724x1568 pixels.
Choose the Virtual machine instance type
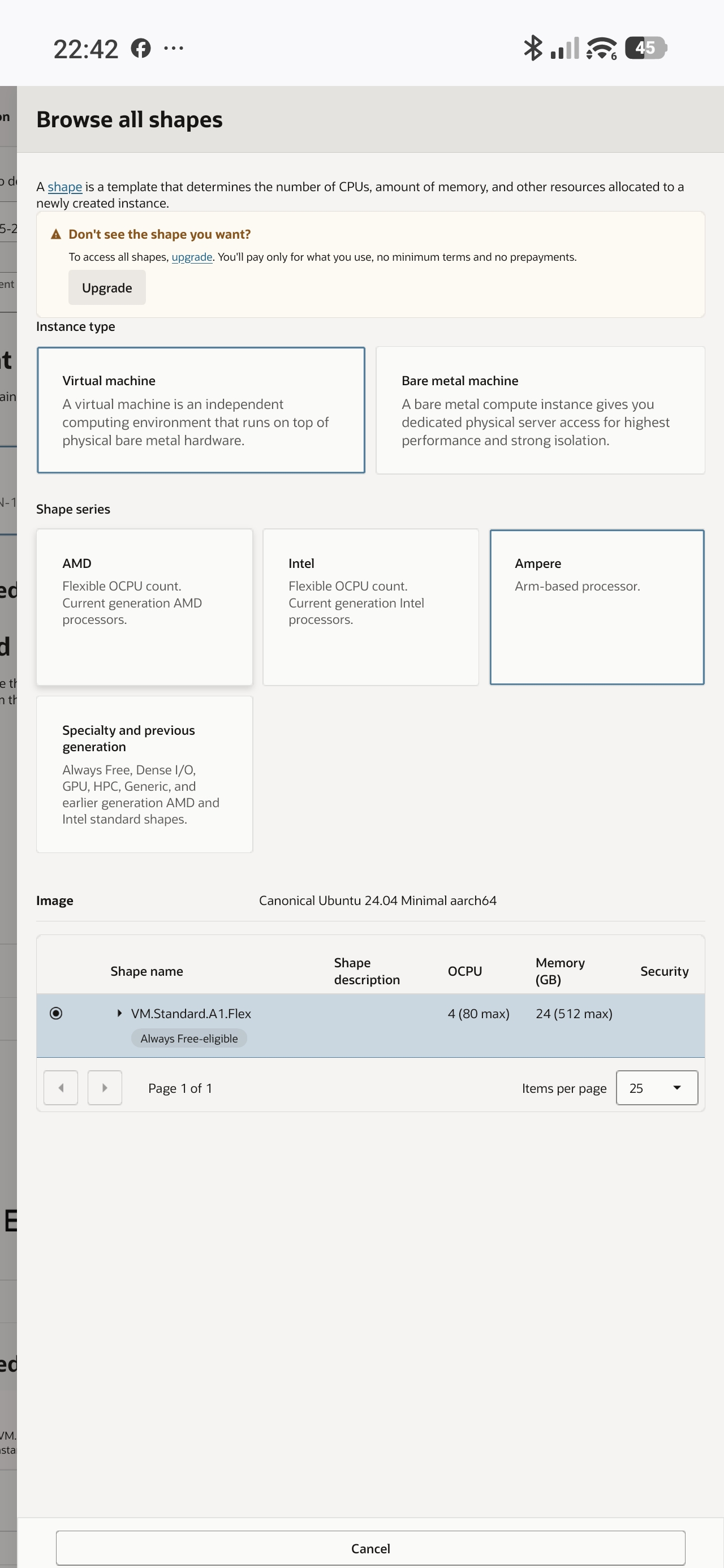201,410
